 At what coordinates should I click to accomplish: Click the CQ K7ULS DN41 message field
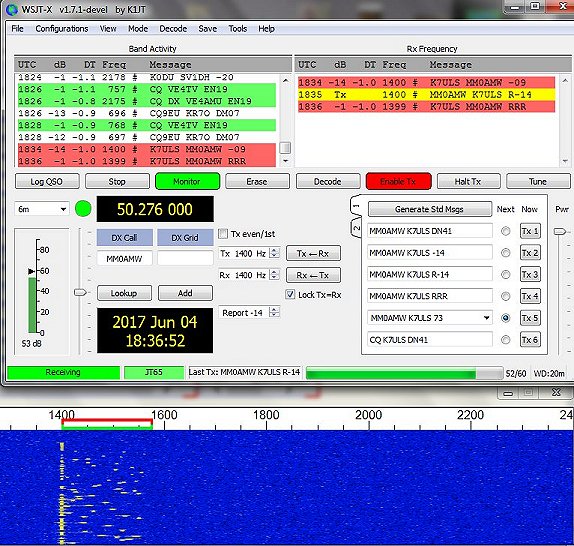430,340
